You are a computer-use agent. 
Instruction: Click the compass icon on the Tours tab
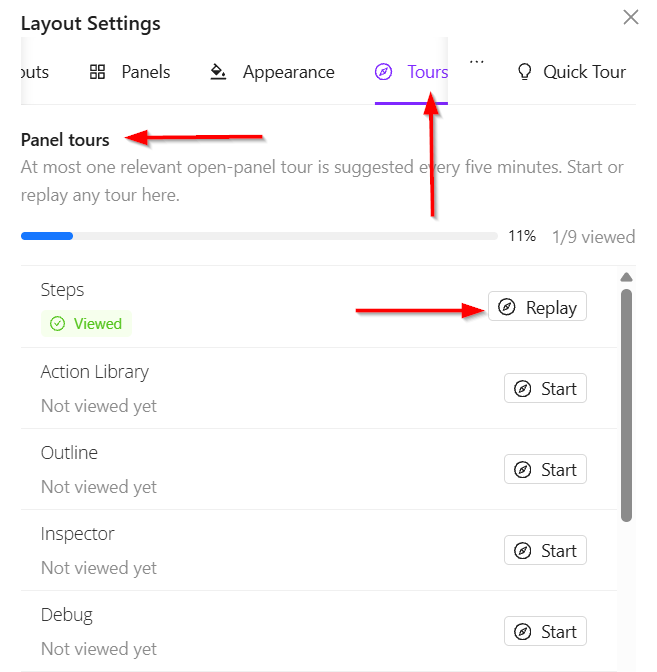click(x=383, y=72)
